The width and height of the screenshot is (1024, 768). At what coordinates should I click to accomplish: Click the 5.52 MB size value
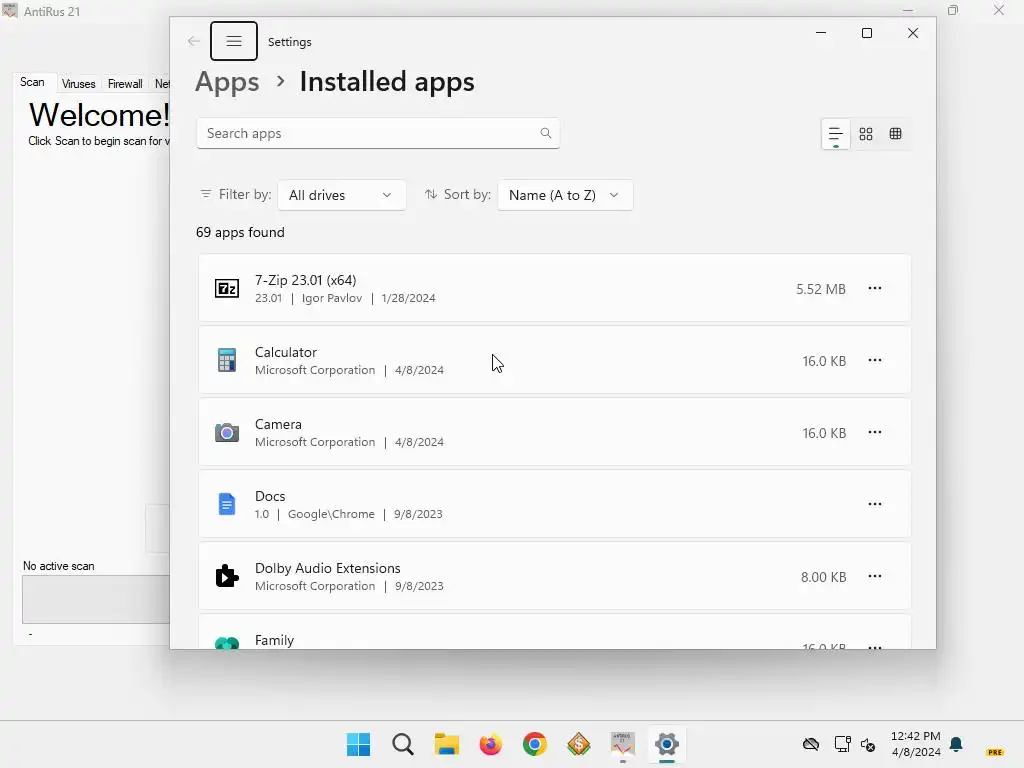[x=821, y=289]
